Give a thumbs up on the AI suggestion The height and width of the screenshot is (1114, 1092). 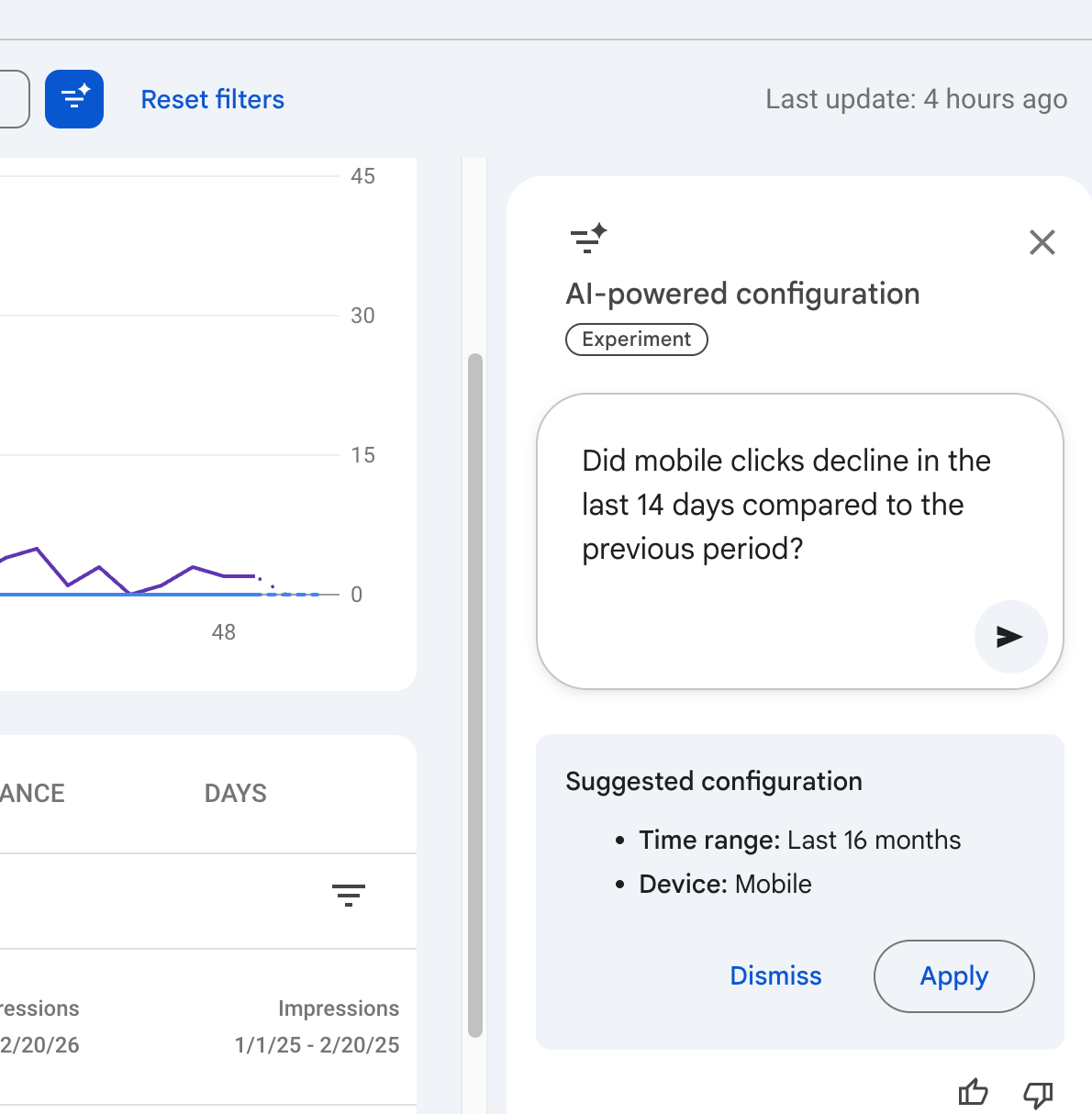973,1093
